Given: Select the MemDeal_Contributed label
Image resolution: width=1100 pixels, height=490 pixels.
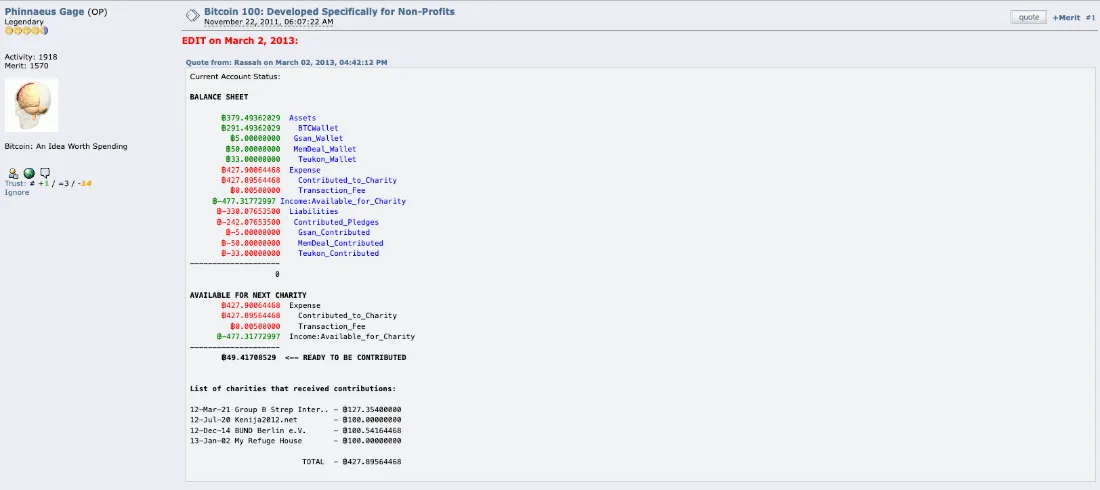Looking at the screenshot, I should coord(340,243).
